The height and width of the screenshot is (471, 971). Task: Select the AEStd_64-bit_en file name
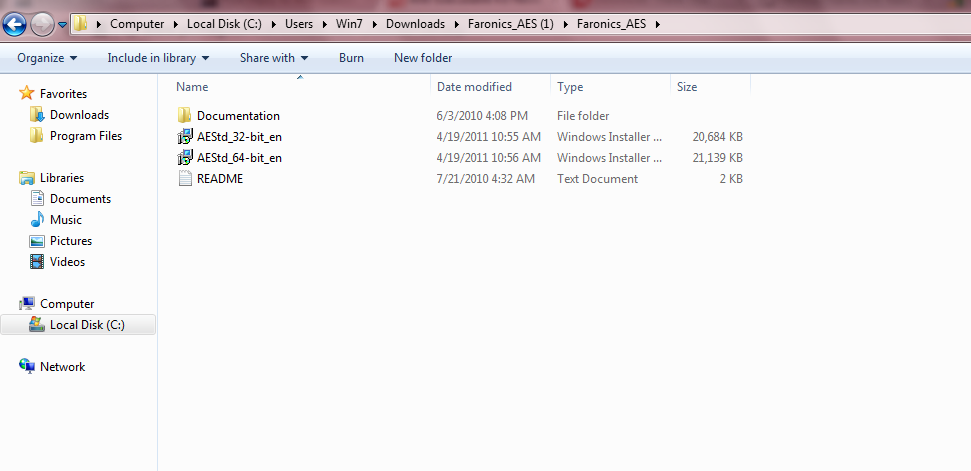click(x=239, y=158)
